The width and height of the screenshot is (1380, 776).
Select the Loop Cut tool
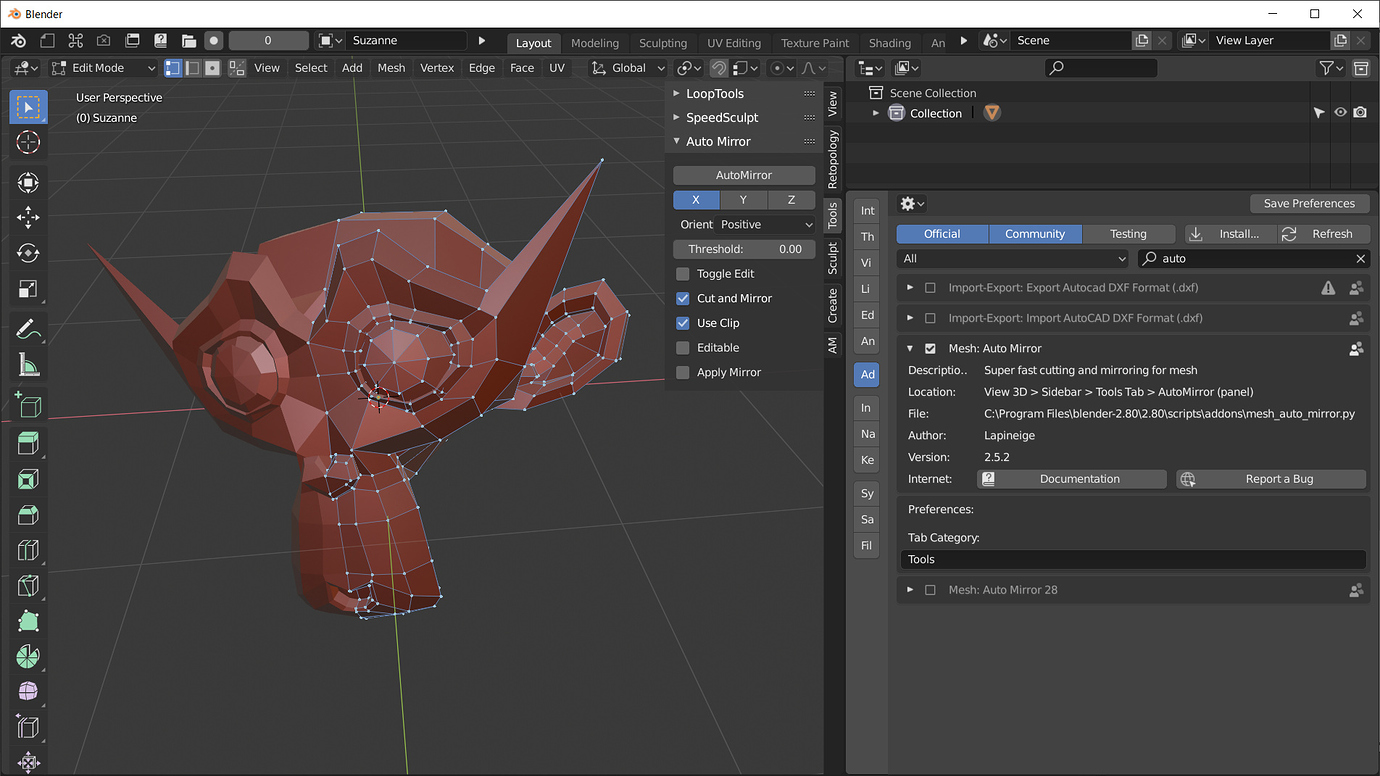[27, 549]
